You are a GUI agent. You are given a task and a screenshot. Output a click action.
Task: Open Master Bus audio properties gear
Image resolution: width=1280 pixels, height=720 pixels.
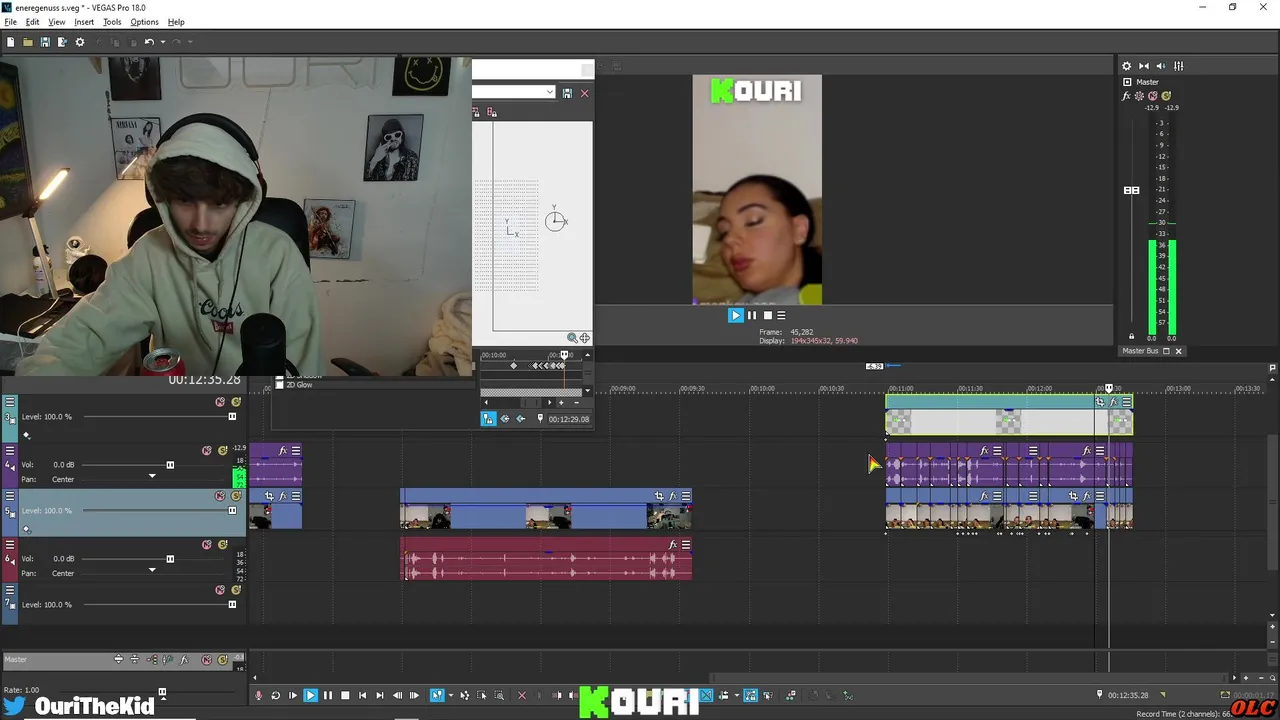coord(1126,66)
